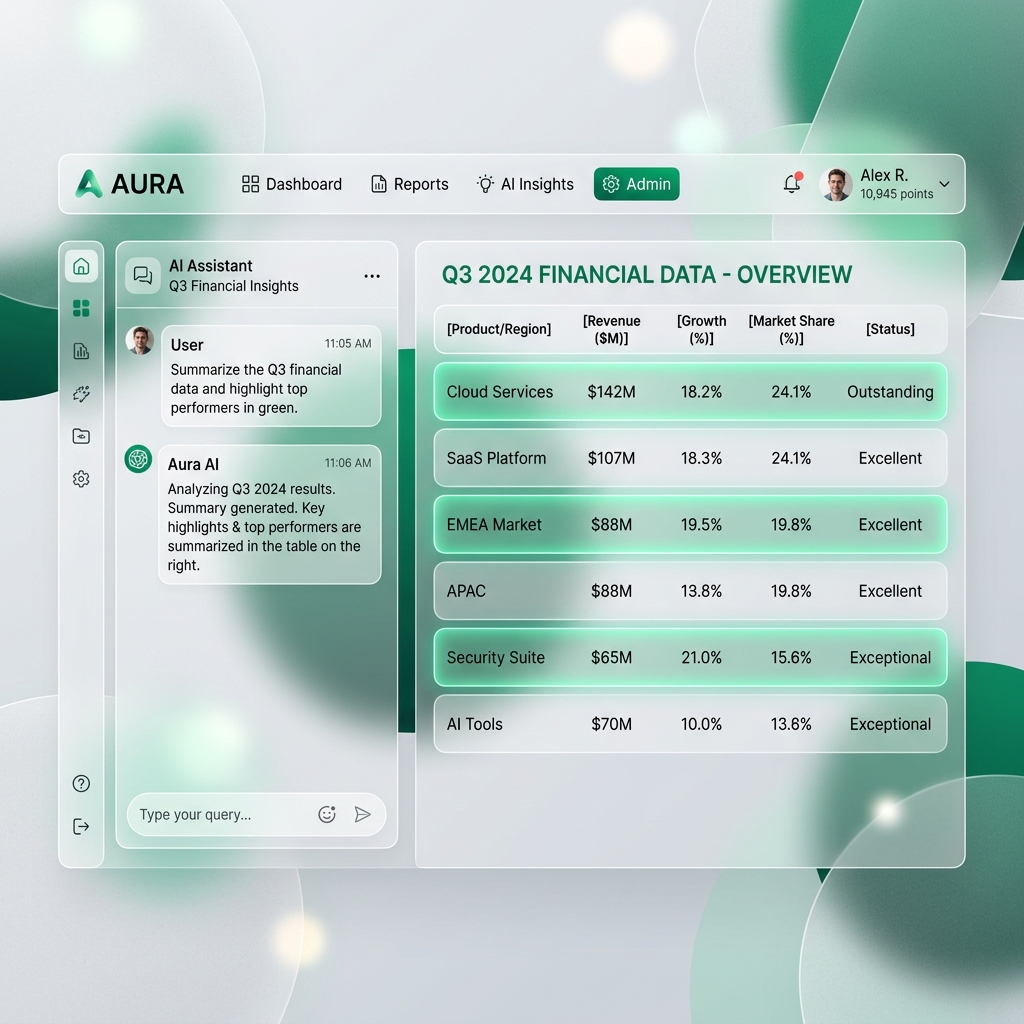The width and height of the screenshot is (1024, 1024).
Task: Select the four-square grid sidebar icon
Action: [x=81, y=308]
